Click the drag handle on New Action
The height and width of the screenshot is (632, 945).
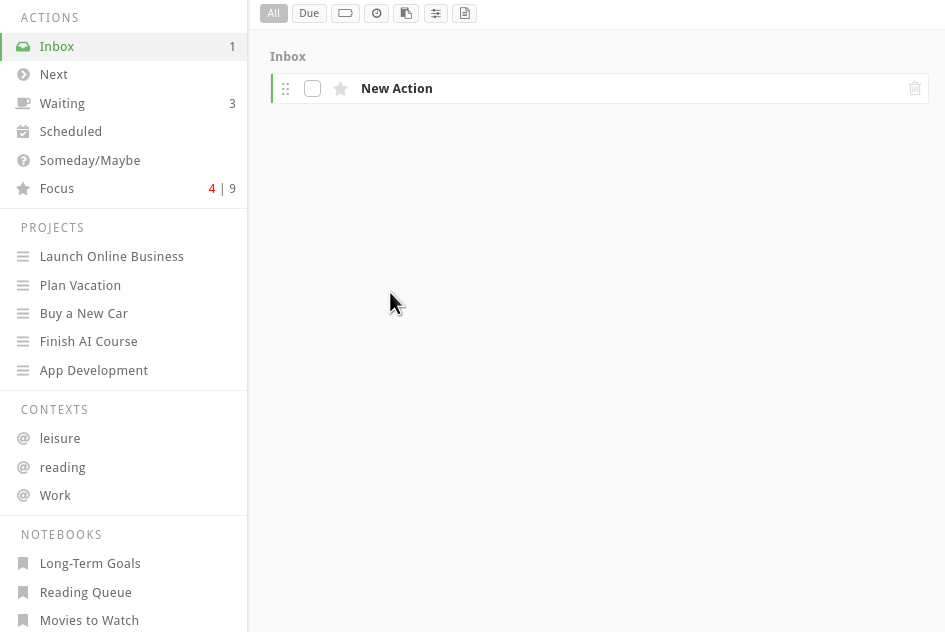tap(286, 89)
